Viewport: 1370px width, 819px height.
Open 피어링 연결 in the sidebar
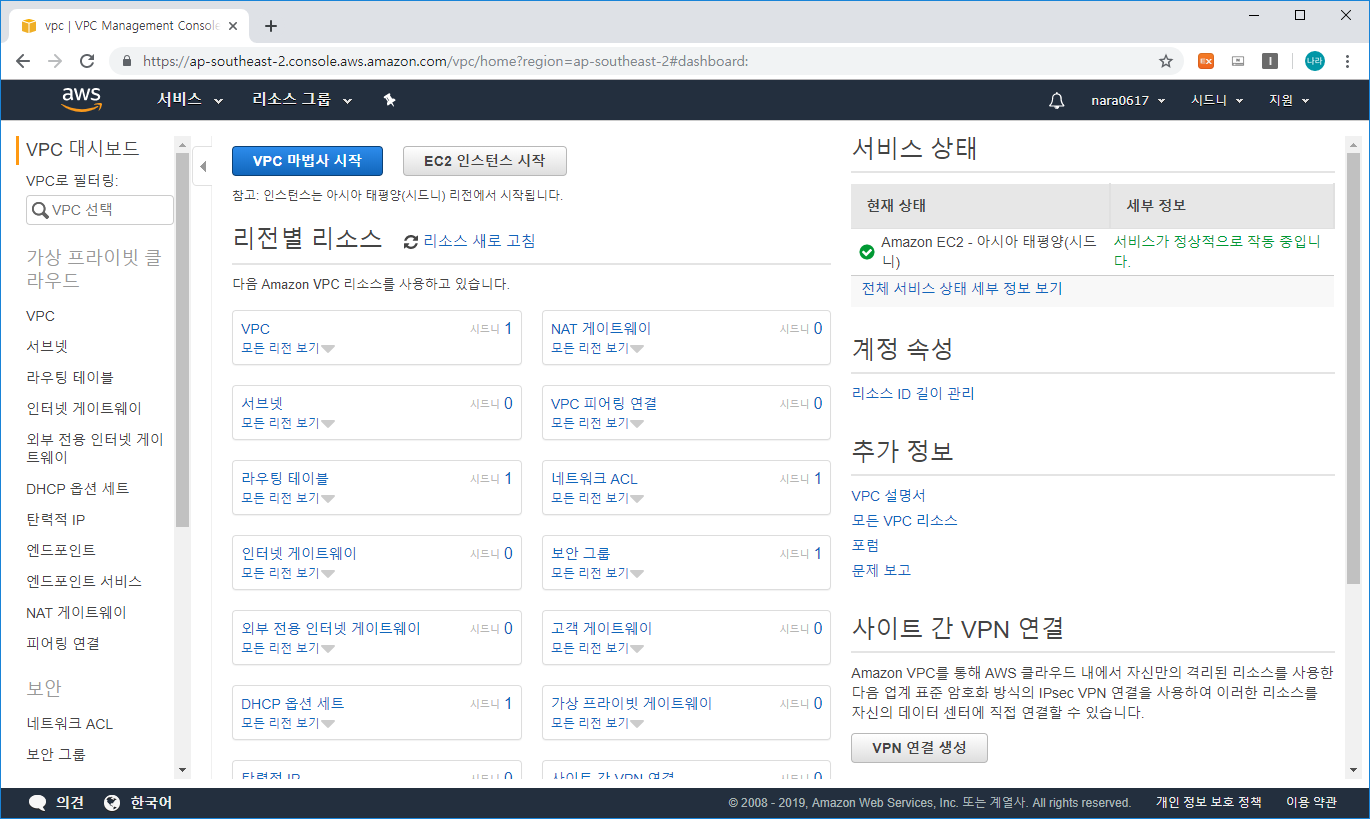tap(63, 643)
